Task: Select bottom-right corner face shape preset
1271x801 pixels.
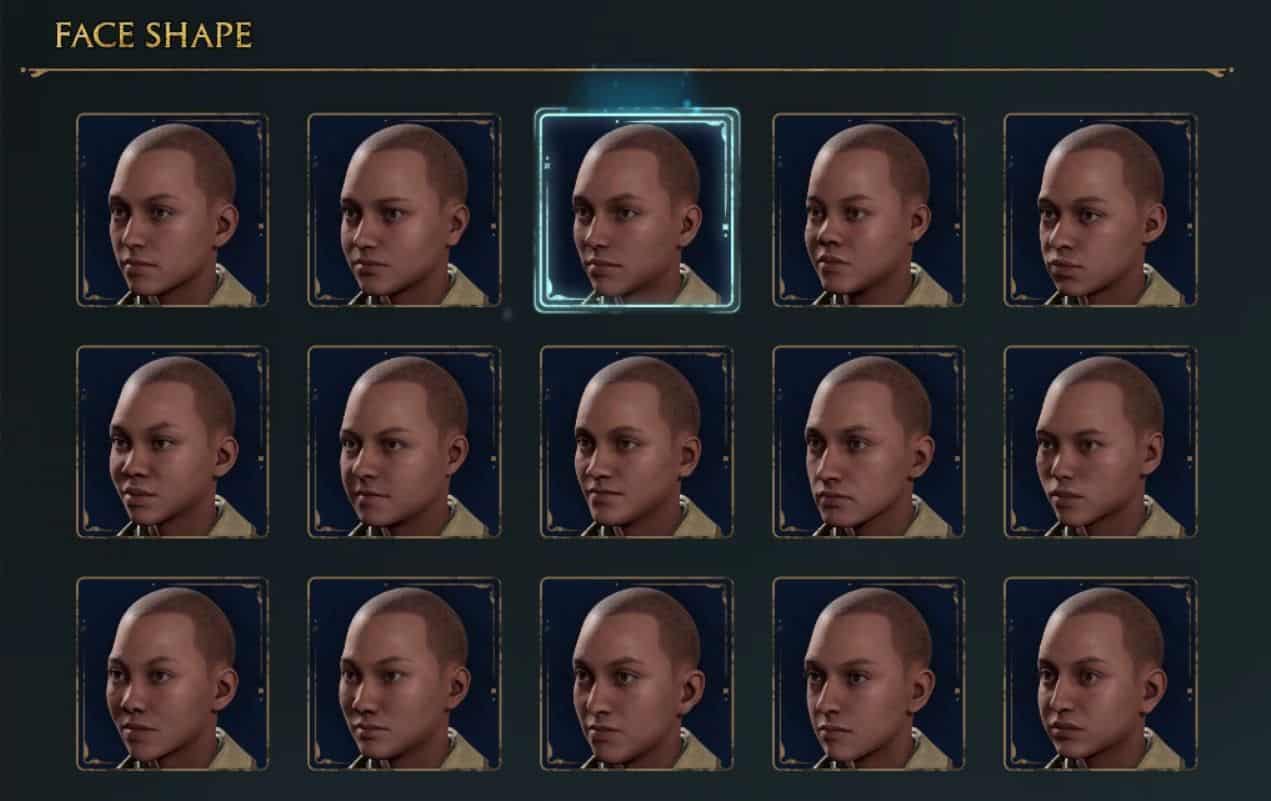Action: (x=1101, y=674)
